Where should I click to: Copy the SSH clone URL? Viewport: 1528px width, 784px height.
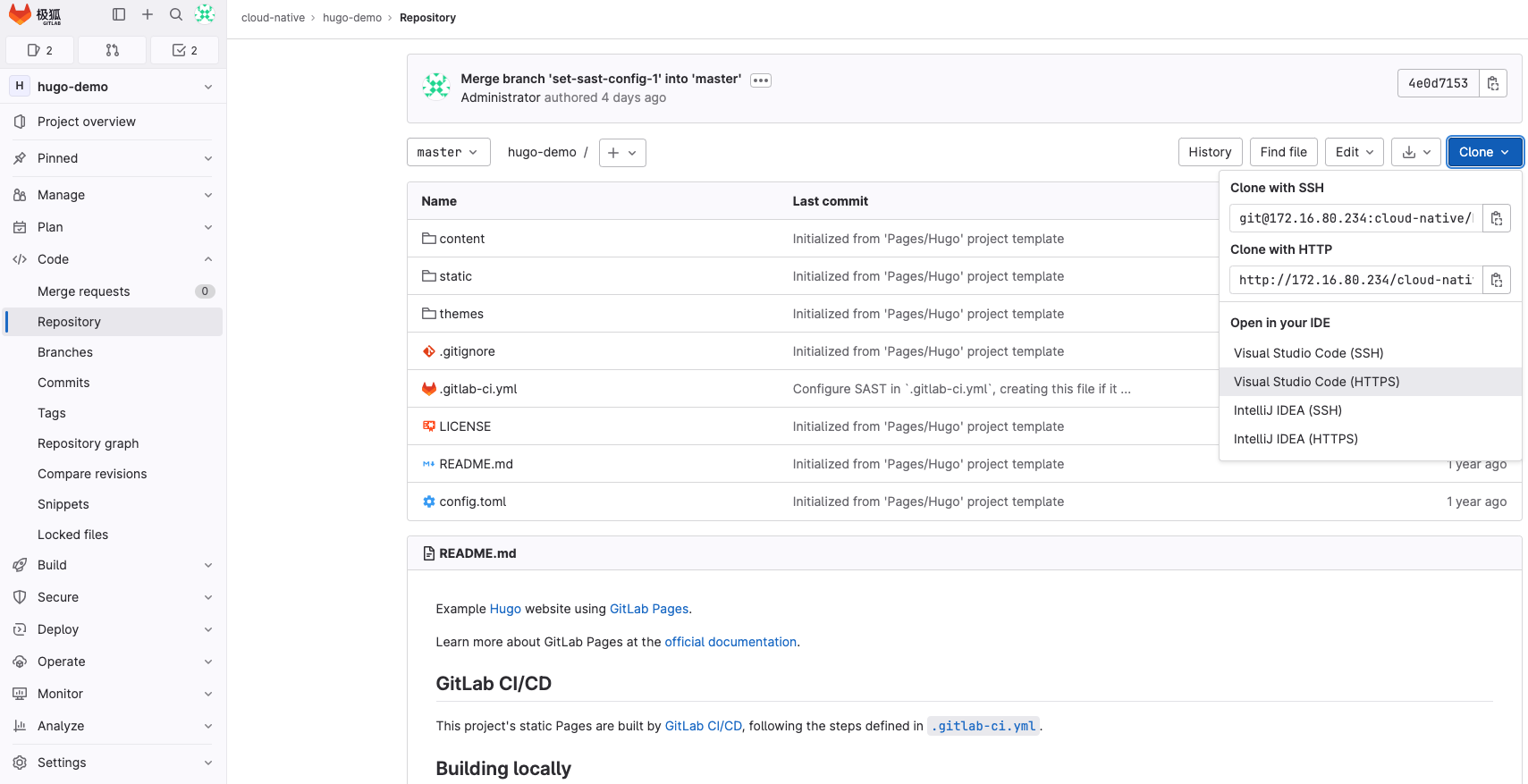tap(1497, 218)
